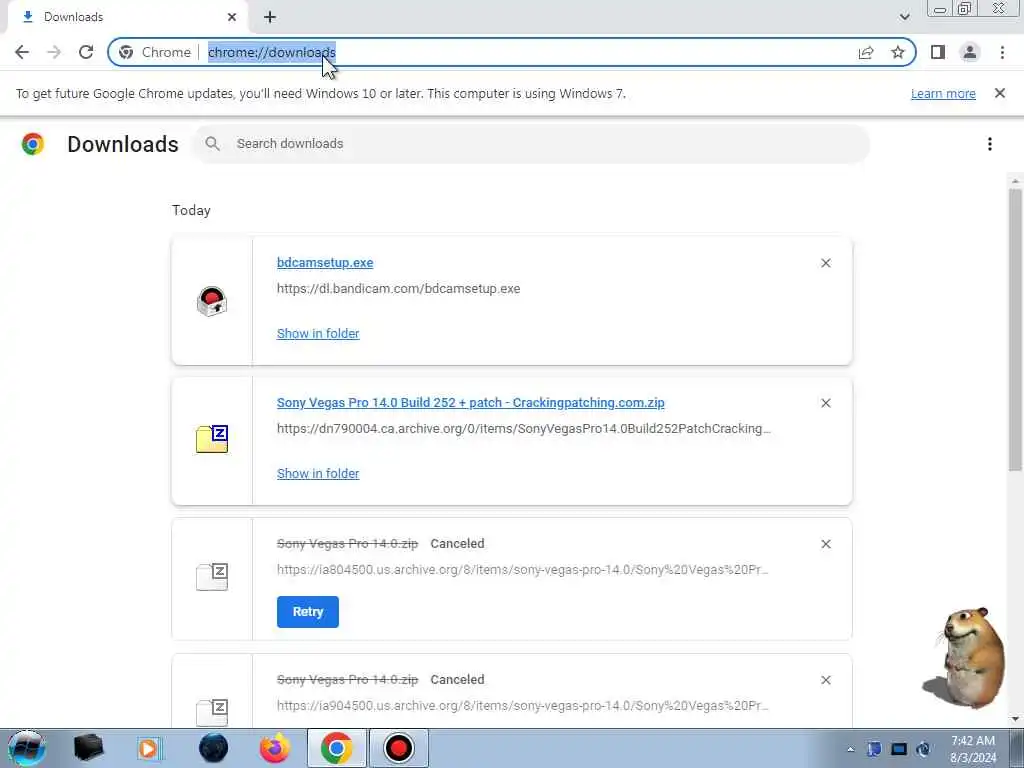Open the Learn more link

coord(943,93)
